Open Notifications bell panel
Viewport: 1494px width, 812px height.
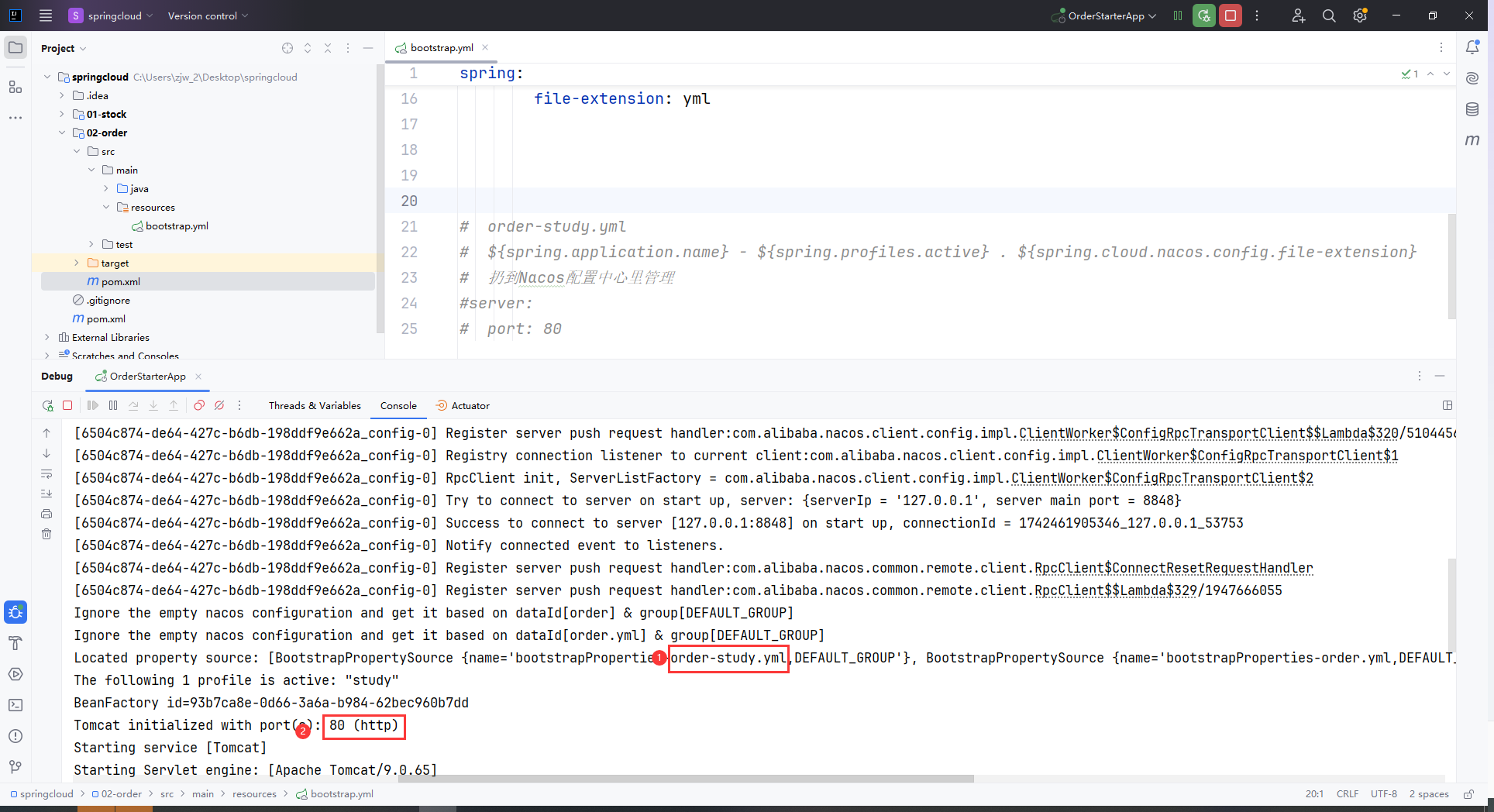(x=1472, y=47)
